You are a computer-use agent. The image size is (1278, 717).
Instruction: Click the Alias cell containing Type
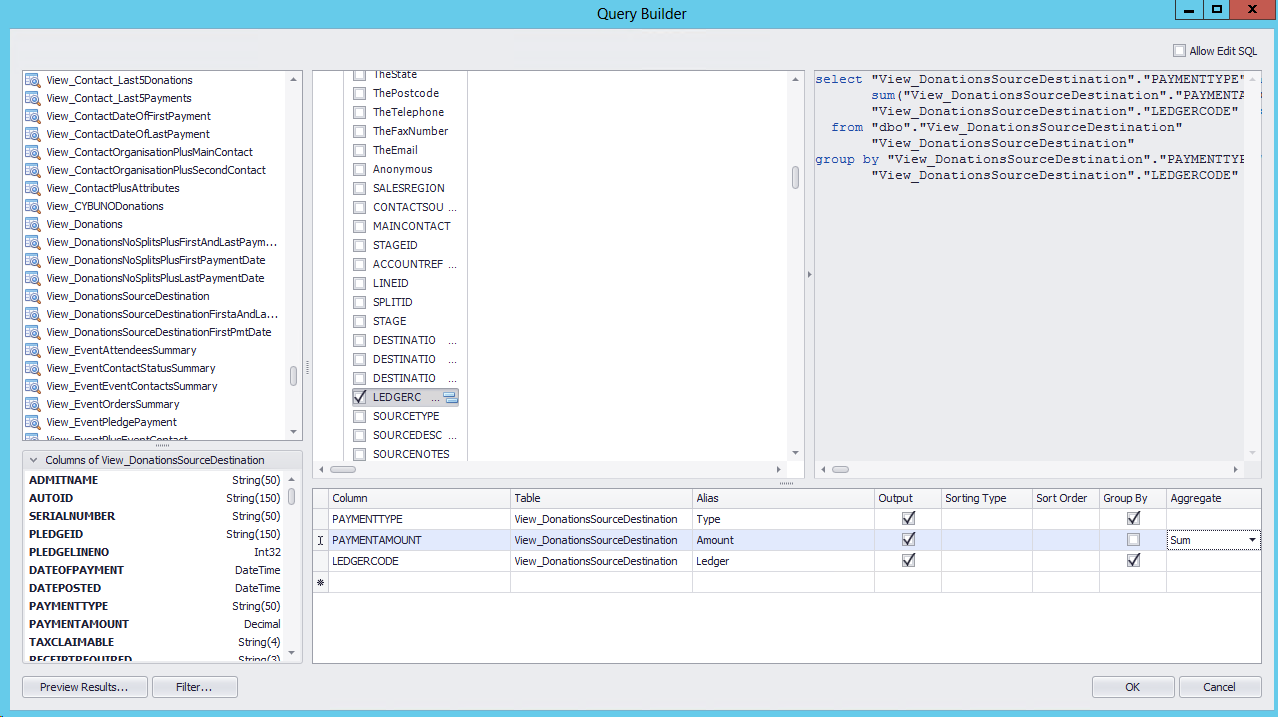point(783,519)
